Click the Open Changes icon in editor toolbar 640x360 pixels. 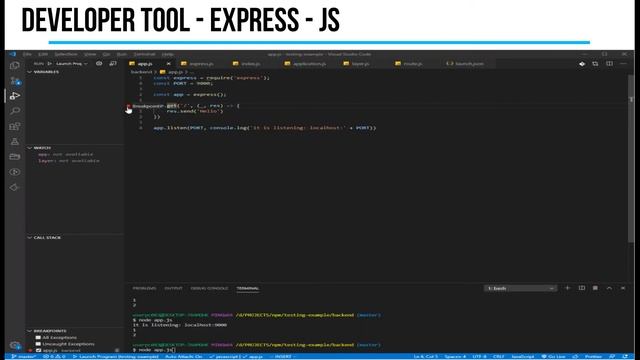click(x=582, y=64)
